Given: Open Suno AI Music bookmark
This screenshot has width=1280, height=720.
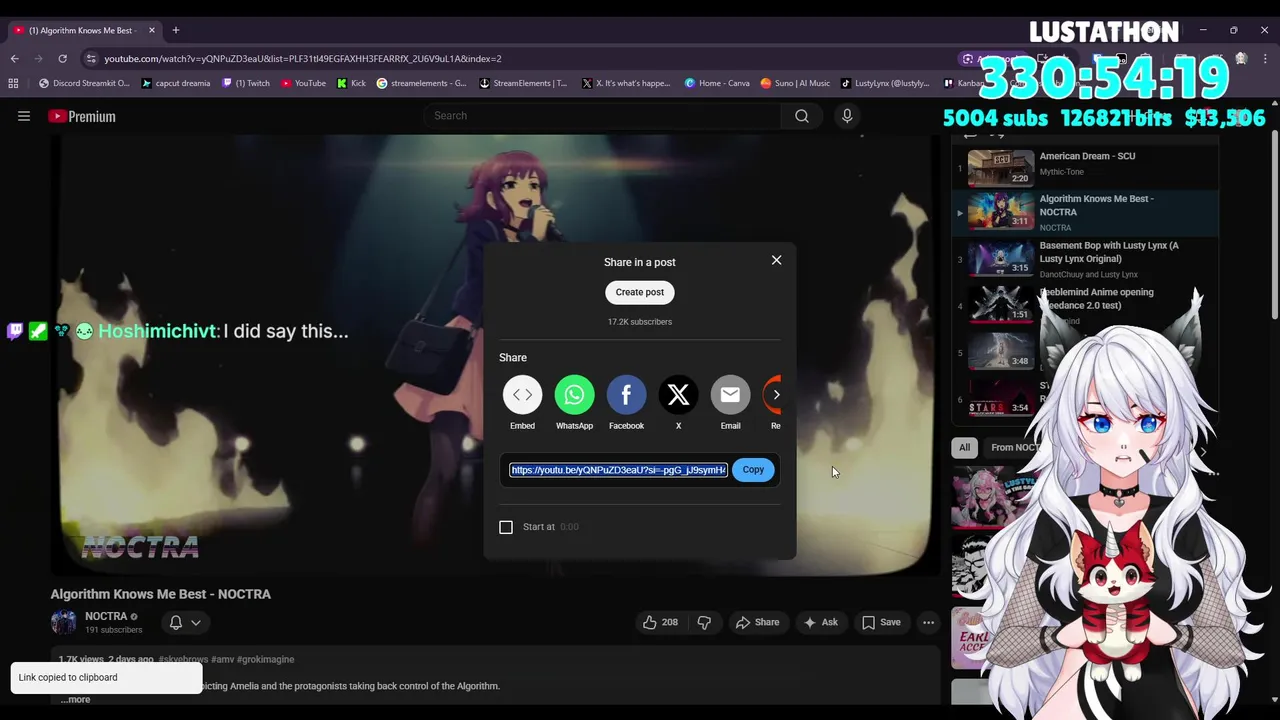Looking at the screenshot, I should [x=795, y=83].
